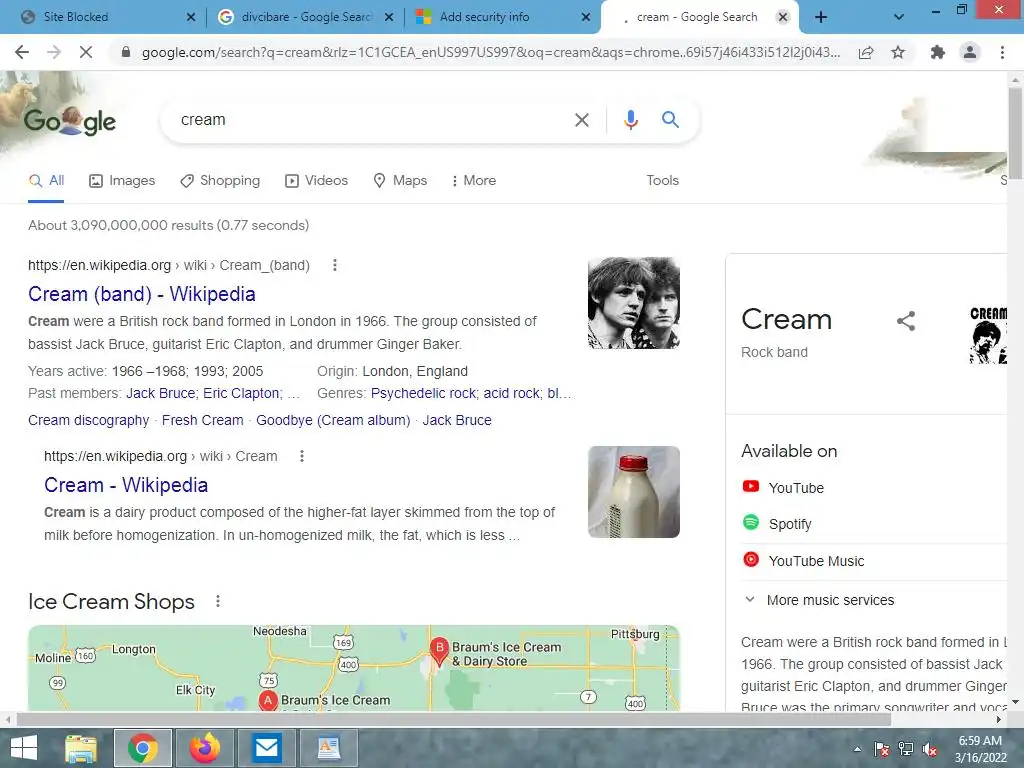Viewport: 1024px width, 768px height.
Task: Select the Videos search filter
Action: (317, 181)
